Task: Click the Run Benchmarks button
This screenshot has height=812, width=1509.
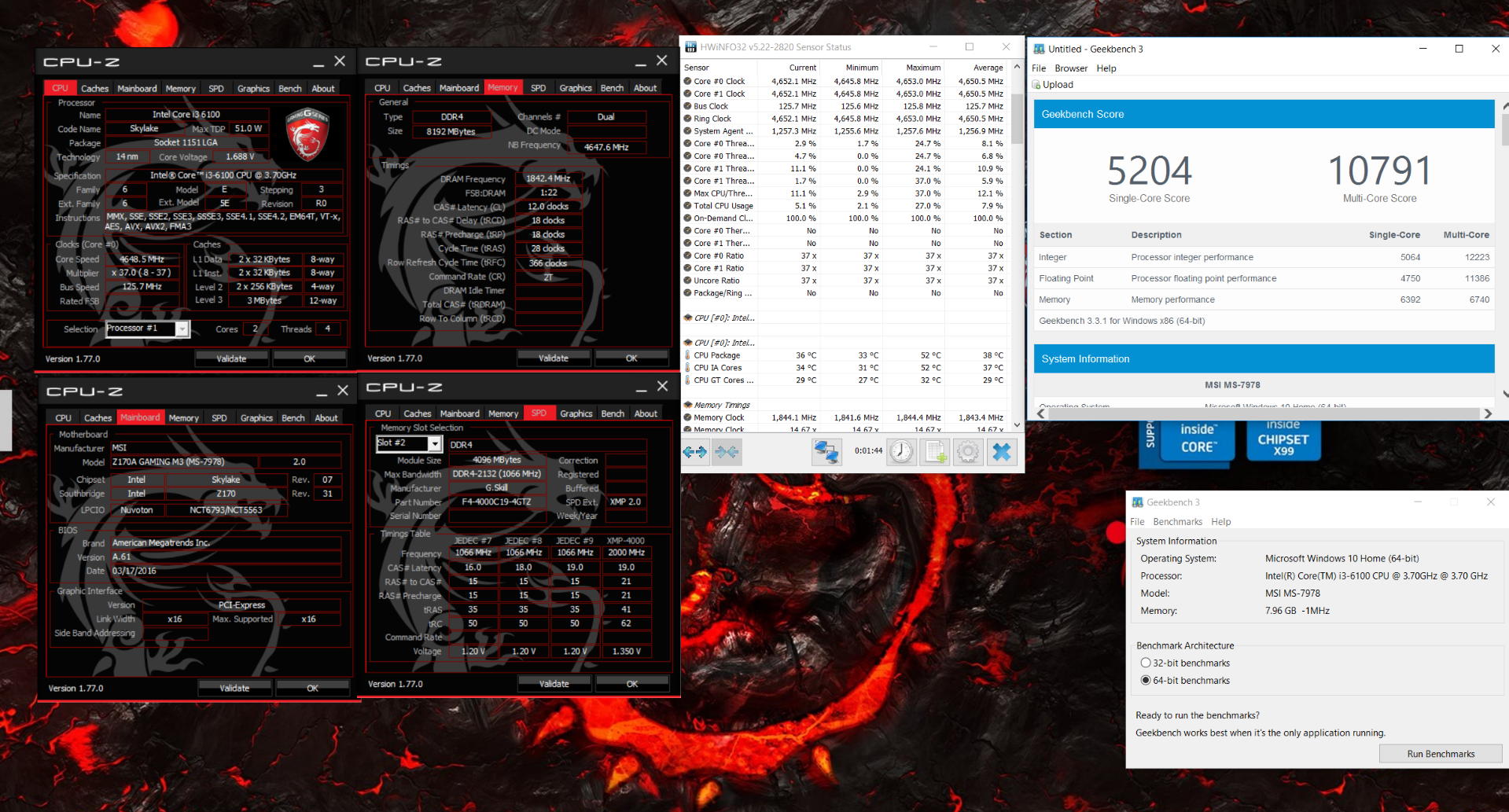Action: [1441, 754]
